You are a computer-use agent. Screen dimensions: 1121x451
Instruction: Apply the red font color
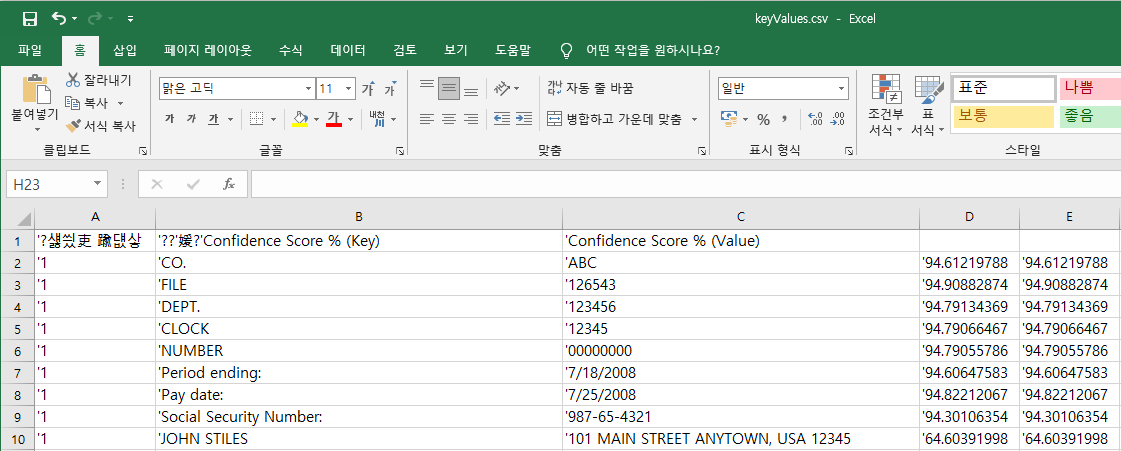(334, 119)
